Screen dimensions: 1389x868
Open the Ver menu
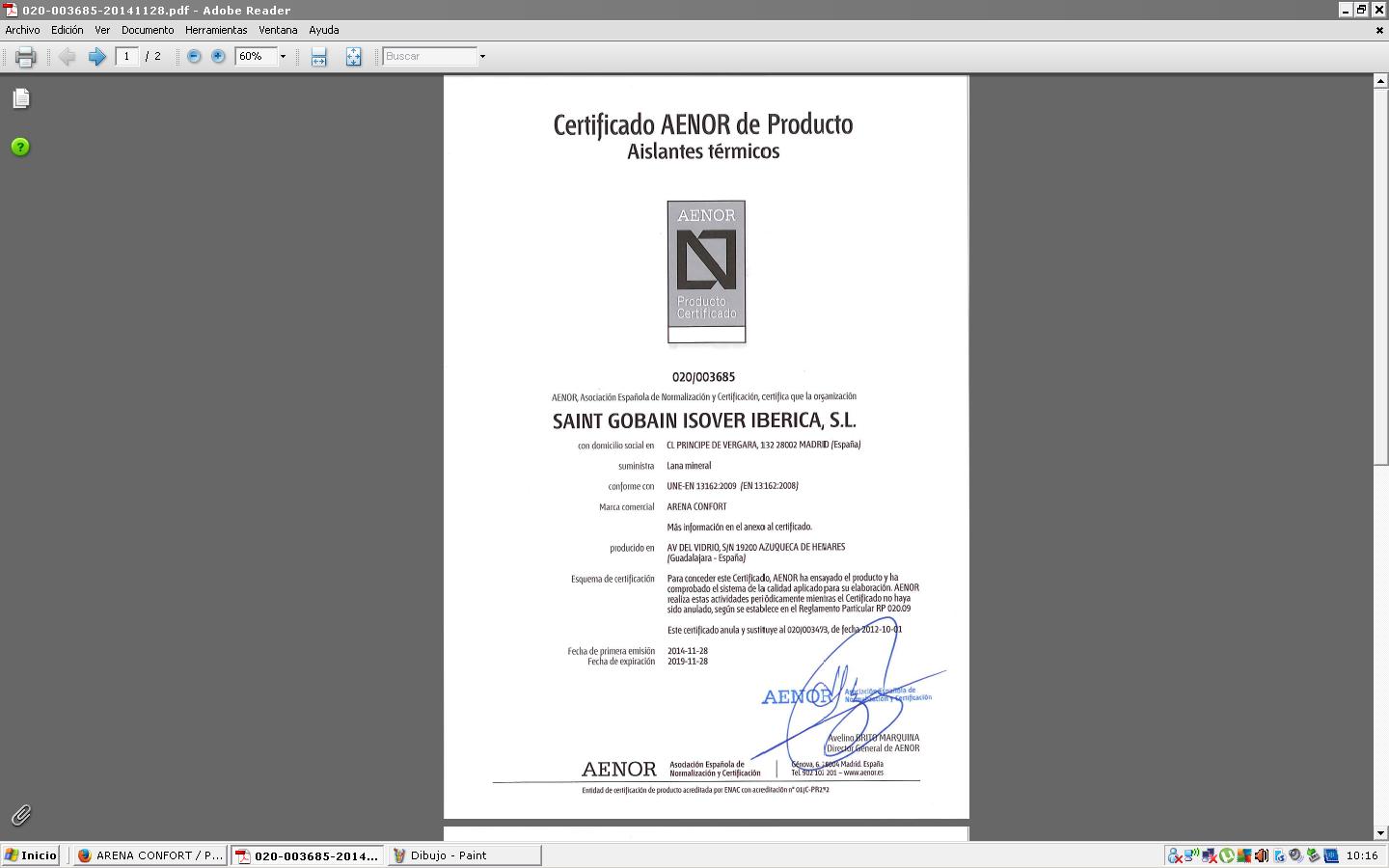coord(102,30)
